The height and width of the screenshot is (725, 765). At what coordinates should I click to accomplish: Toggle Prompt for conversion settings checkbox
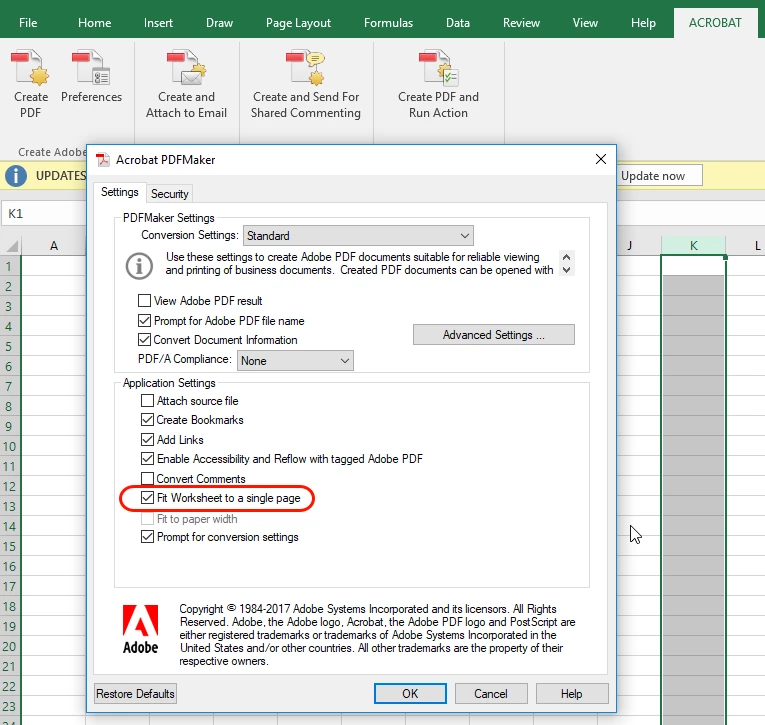pos(147,537)
